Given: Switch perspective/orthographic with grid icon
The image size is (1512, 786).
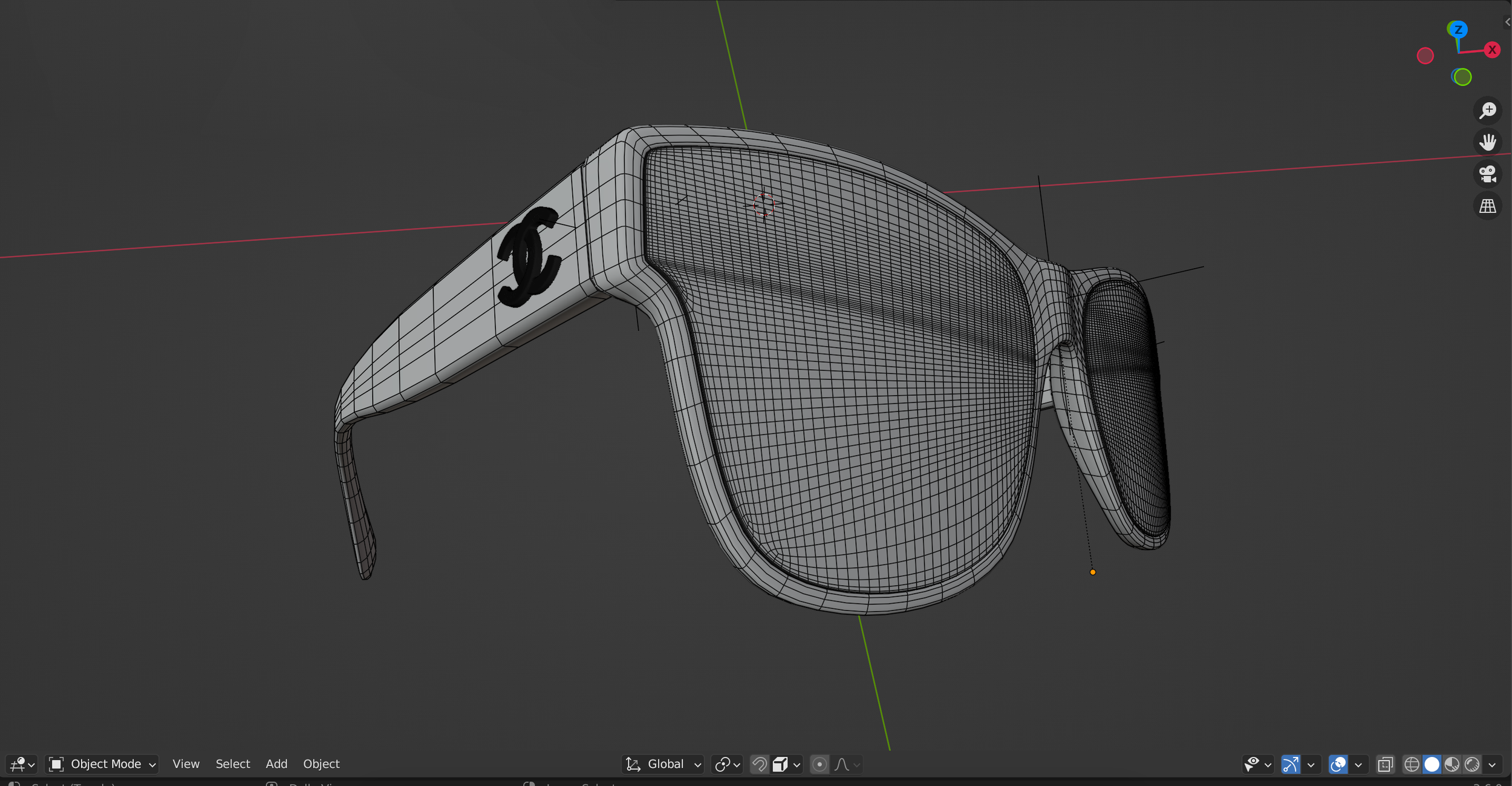Looking at the screenshot, I should [1487, 206].
